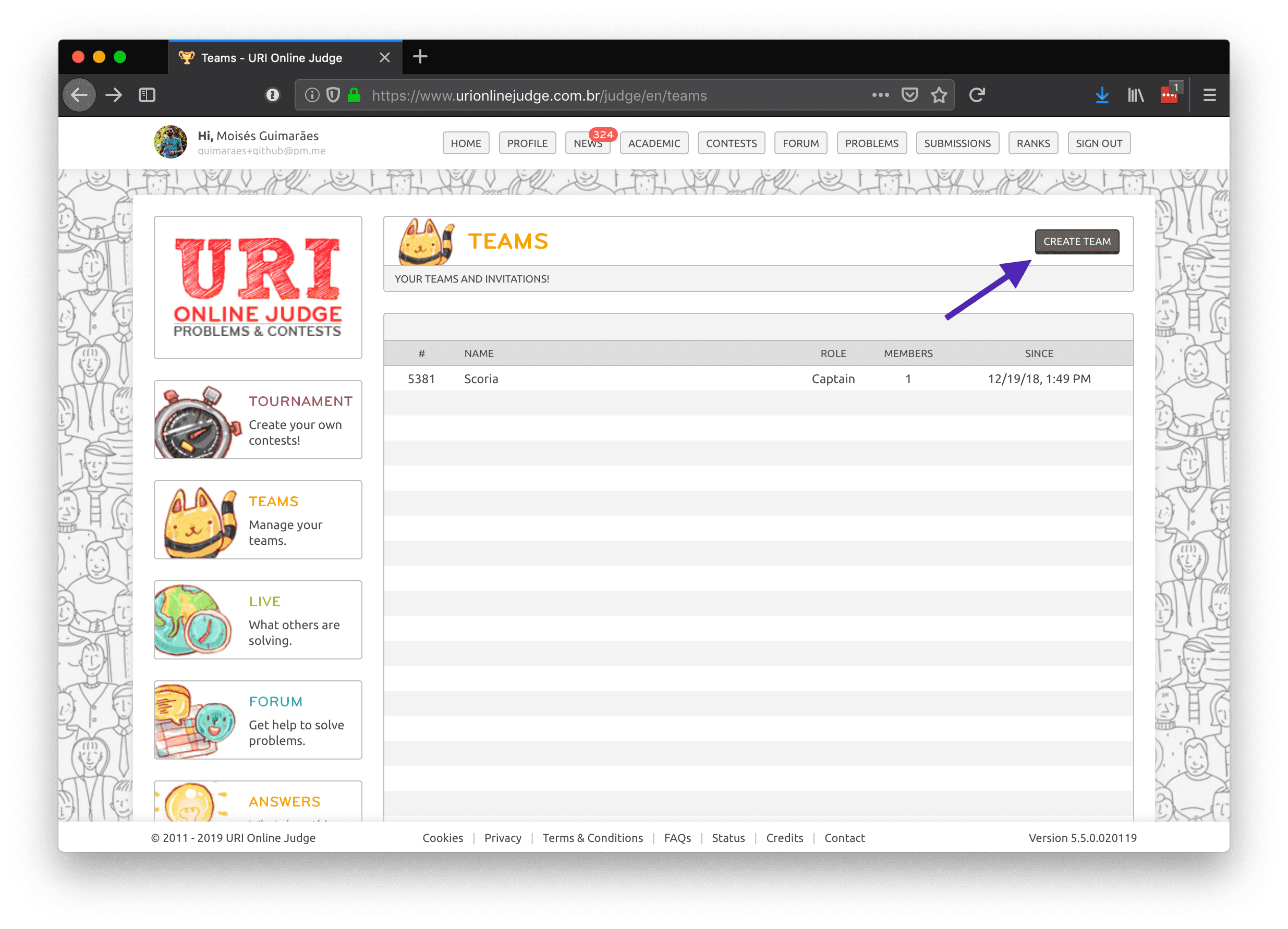Open the FAQs footer link

(677, 838)
